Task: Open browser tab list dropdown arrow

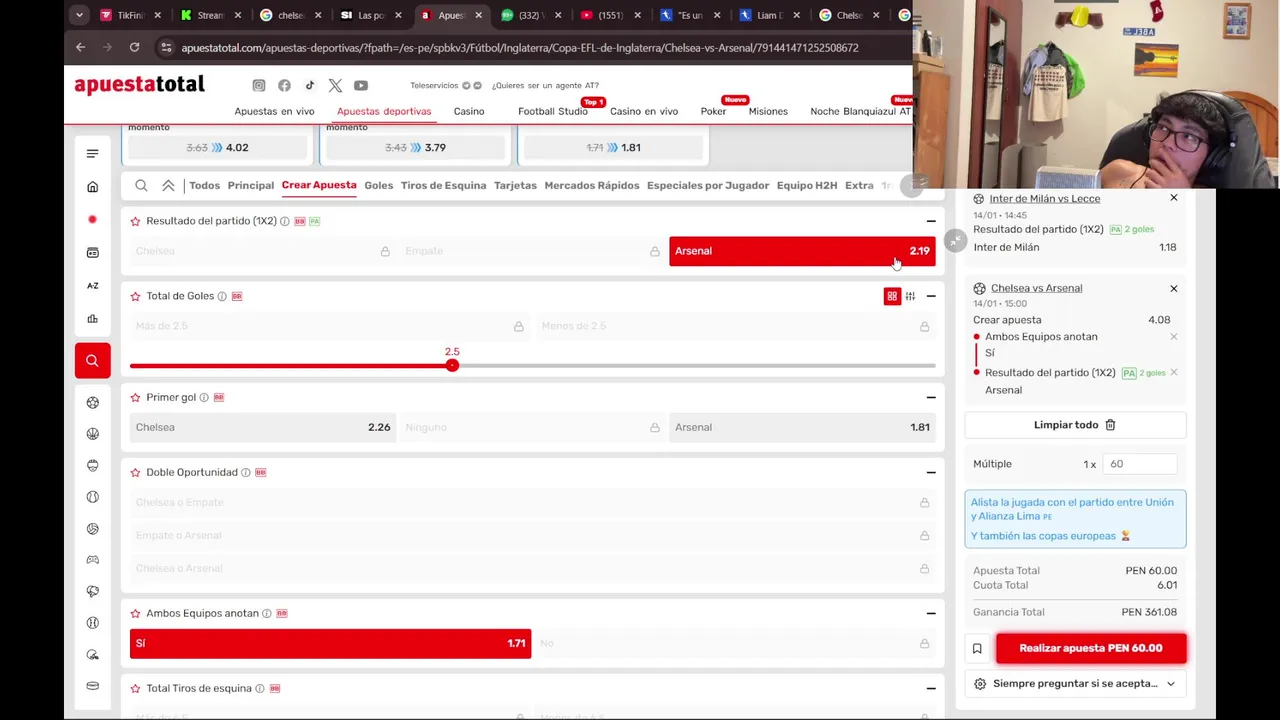Action: pos(79,15)
